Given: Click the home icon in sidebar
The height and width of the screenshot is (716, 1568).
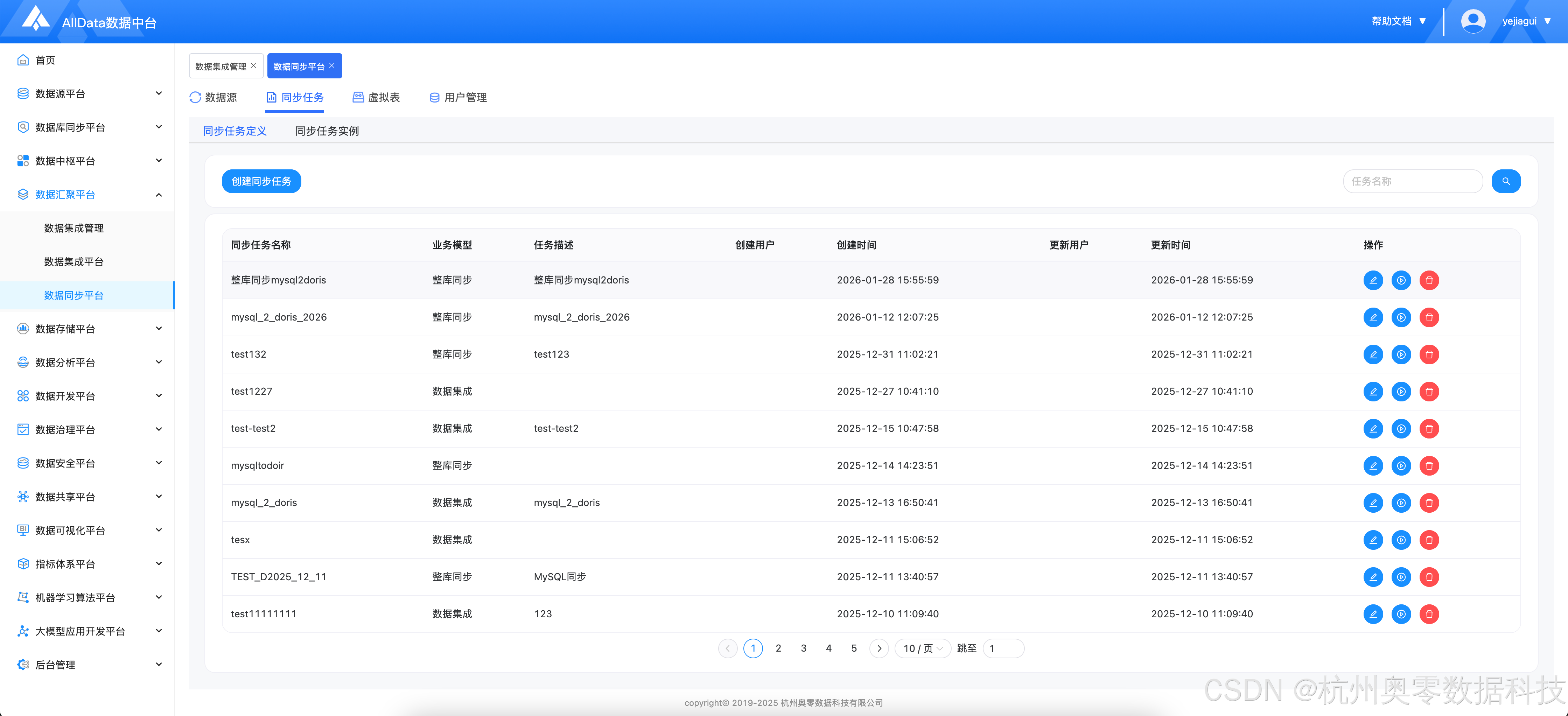Looking at the screenshot, I should [23, 59].
